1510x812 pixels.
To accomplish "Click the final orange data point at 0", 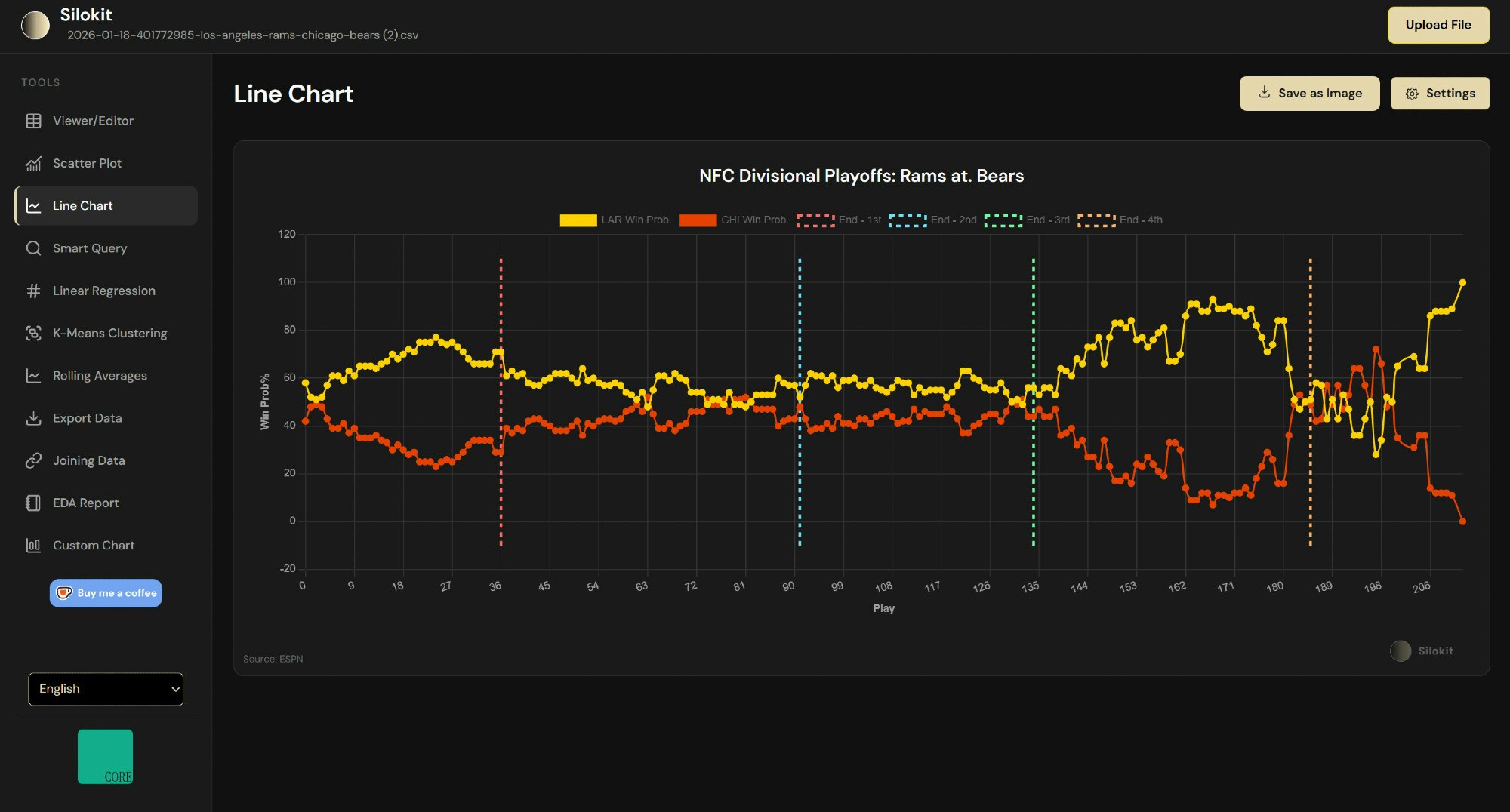I will [x=1462, y=521].
